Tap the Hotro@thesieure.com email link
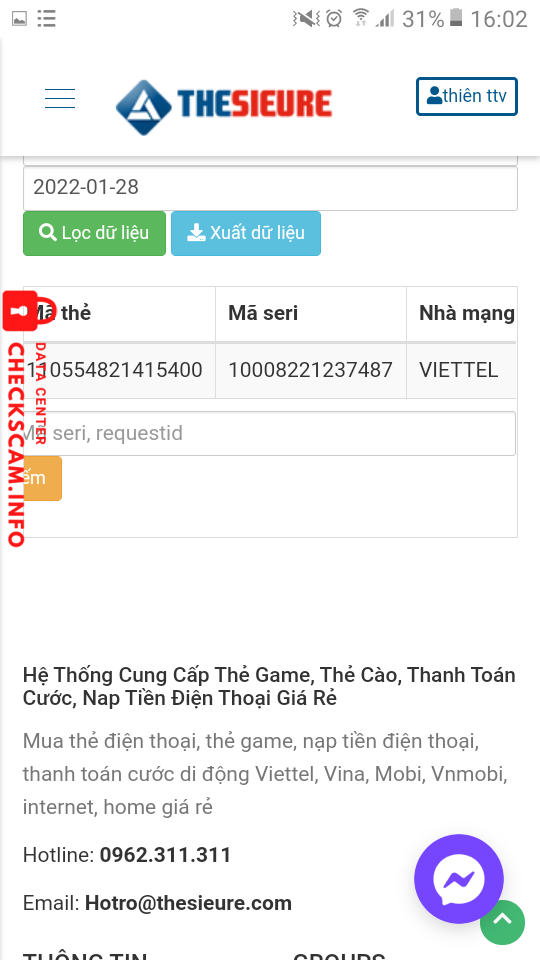 click(x=188, y=903)
